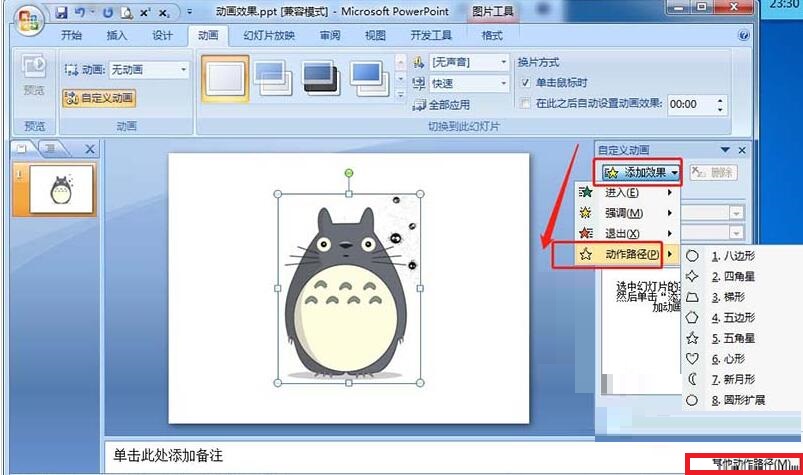Image resolution: width=803 pixels, height=475 pixels.
Task: Click 添加效果 add effect button
Action: 640,172
